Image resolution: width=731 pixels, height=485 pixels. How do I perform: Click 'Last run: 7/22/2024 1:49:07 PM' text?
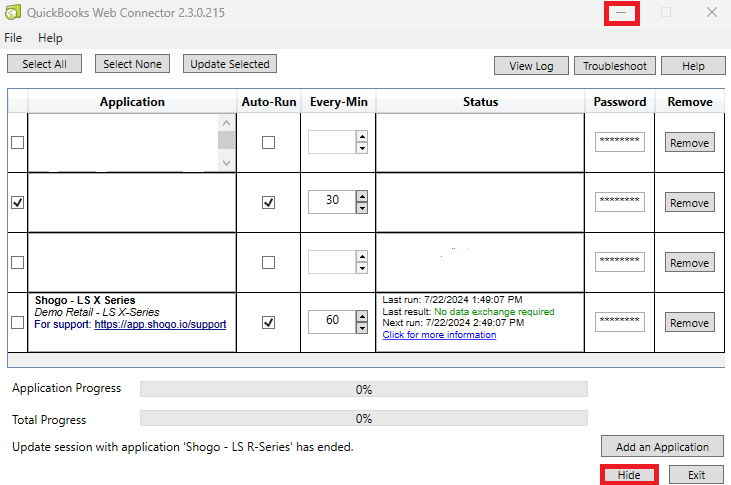[452, 300]
